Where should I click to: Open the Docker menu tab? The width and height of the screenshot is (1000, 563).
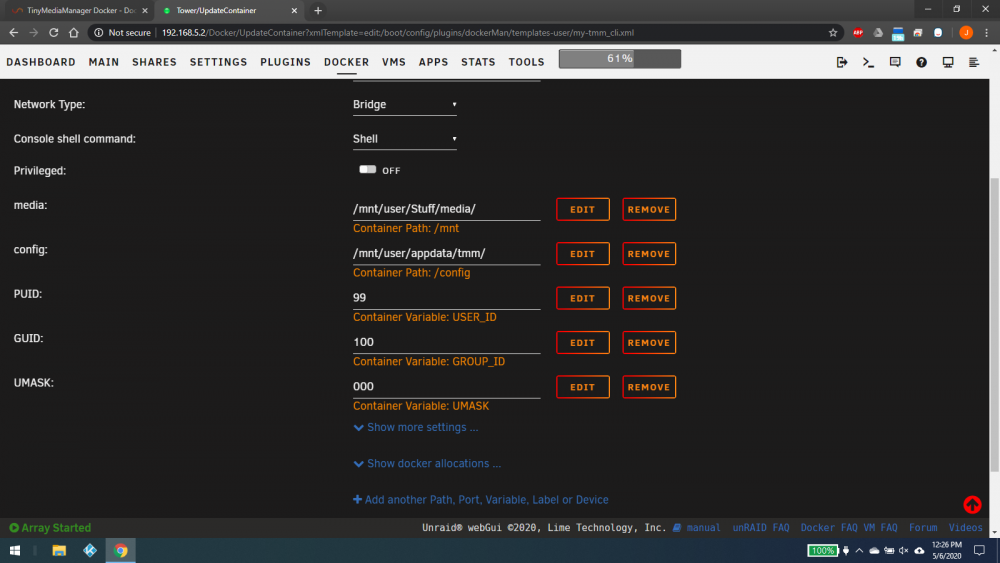[346, 62]
